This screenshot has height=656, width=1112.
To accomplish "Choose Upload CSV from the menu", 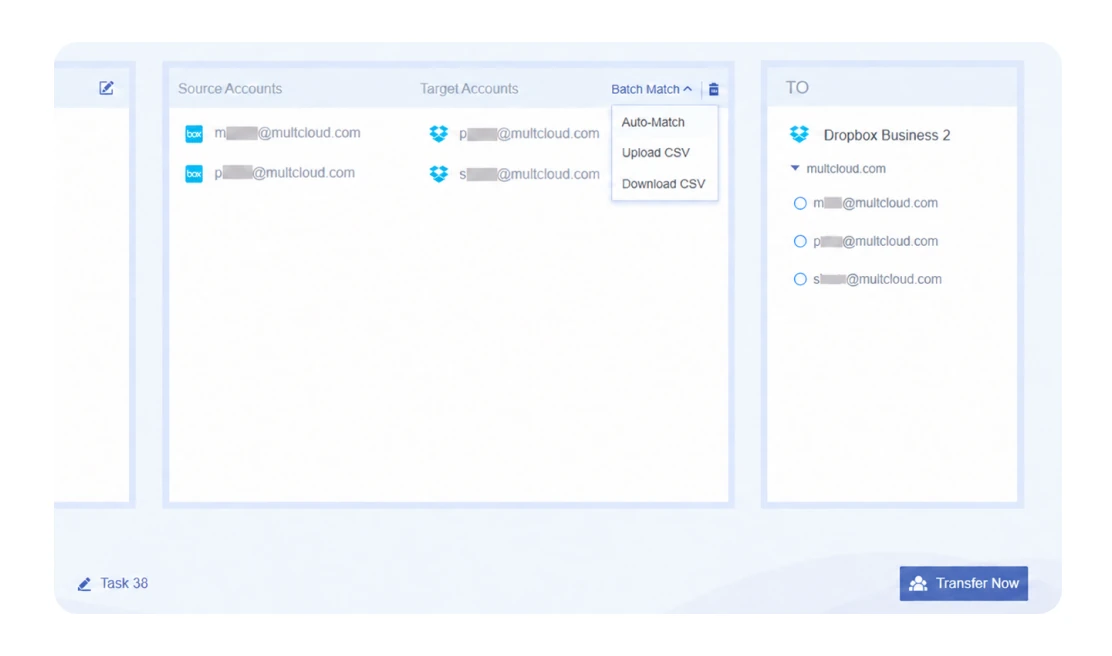I will (x=655, y=152).
